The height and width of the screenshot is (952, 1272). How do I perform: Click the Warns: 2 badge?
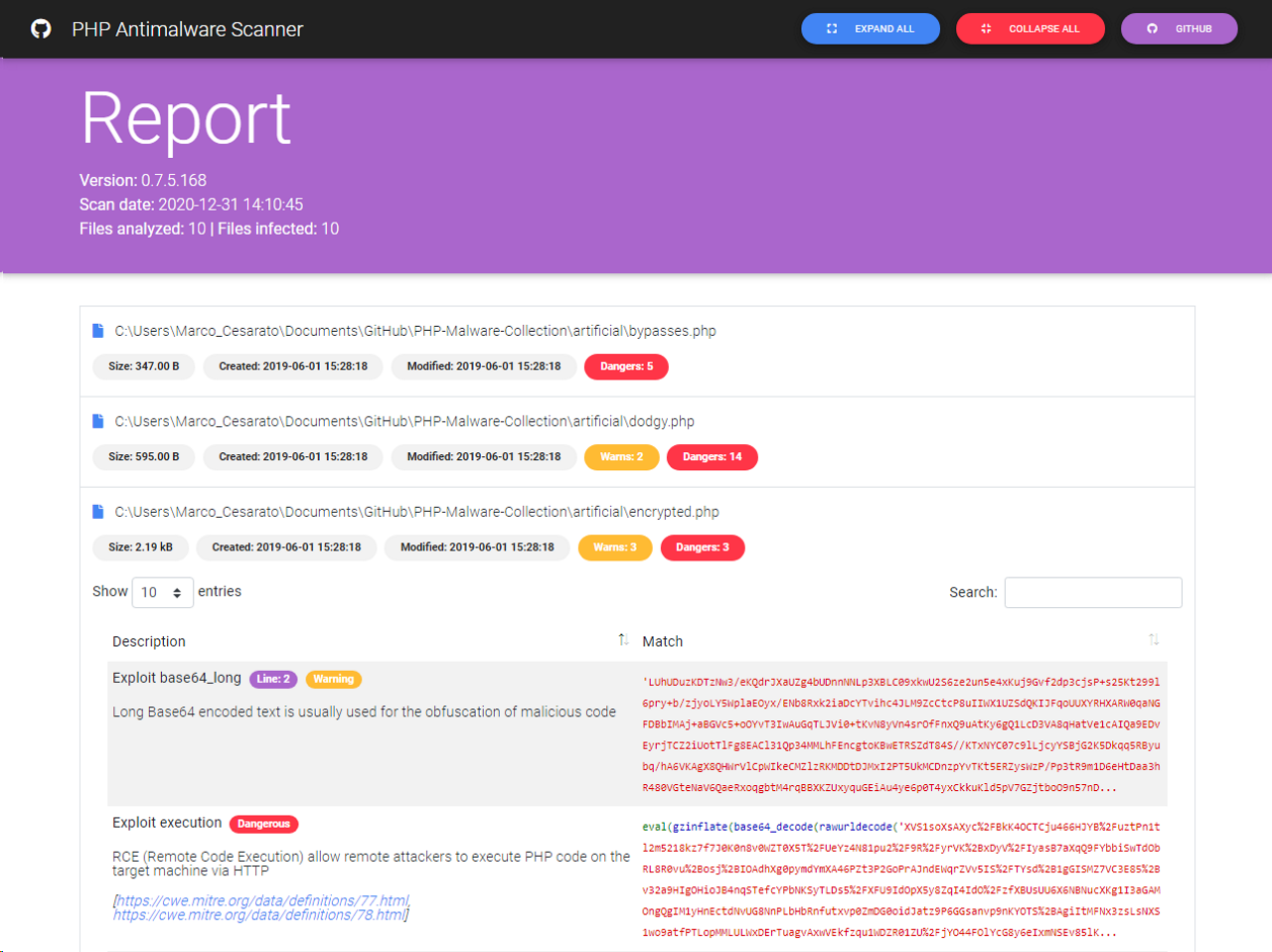pyautogui.click(x=622, y=457)
